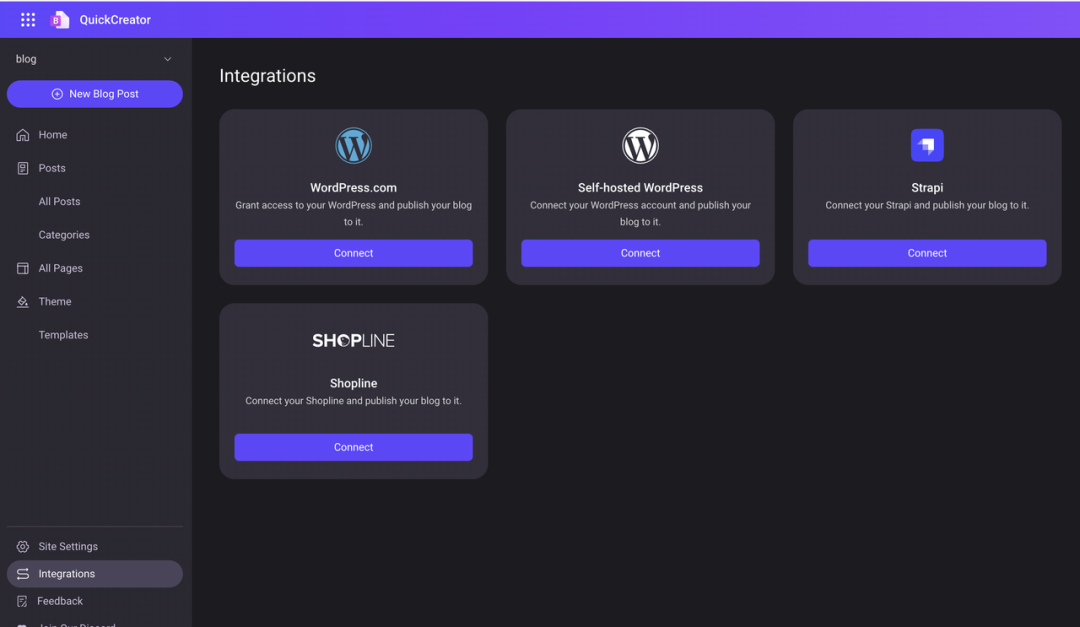1080x627 pixels.
Task: Create a New Blog Post
Action: tap(95, 94)
